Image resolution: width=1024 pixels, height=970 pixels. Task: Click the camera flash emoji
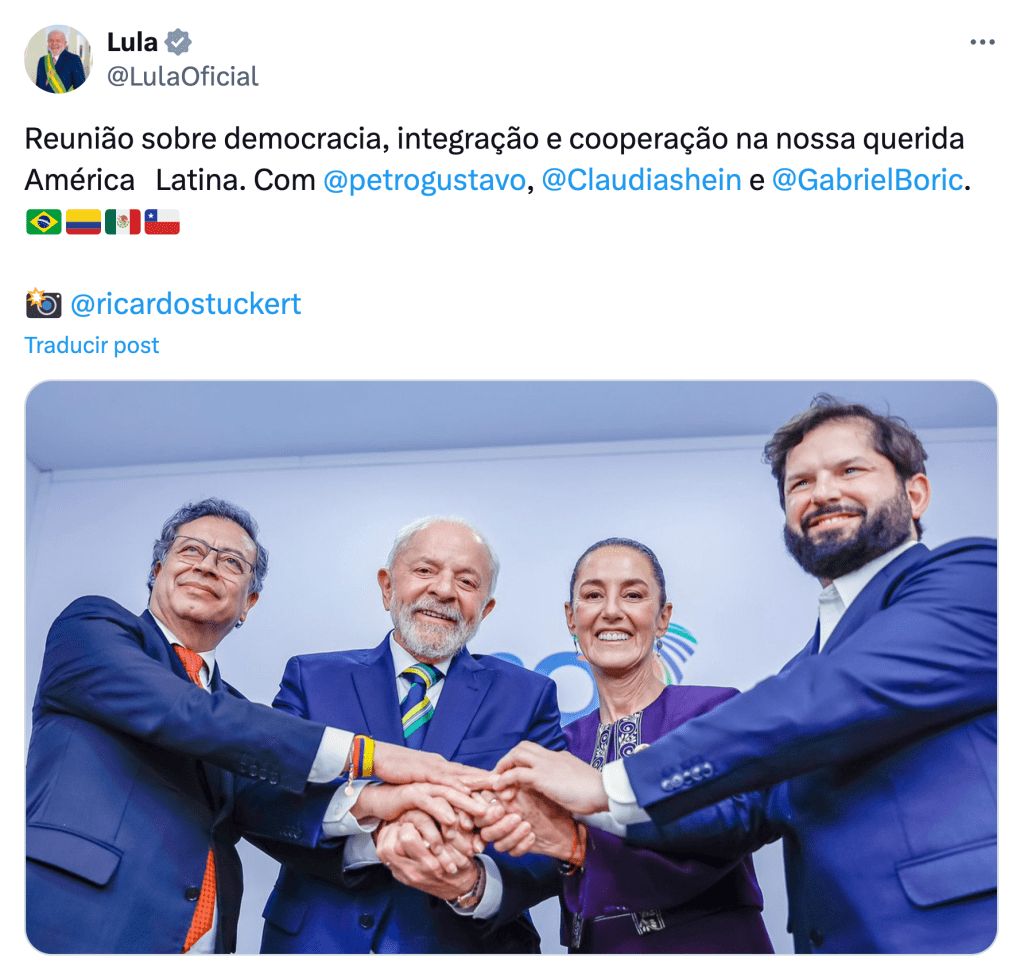(44, 303)
